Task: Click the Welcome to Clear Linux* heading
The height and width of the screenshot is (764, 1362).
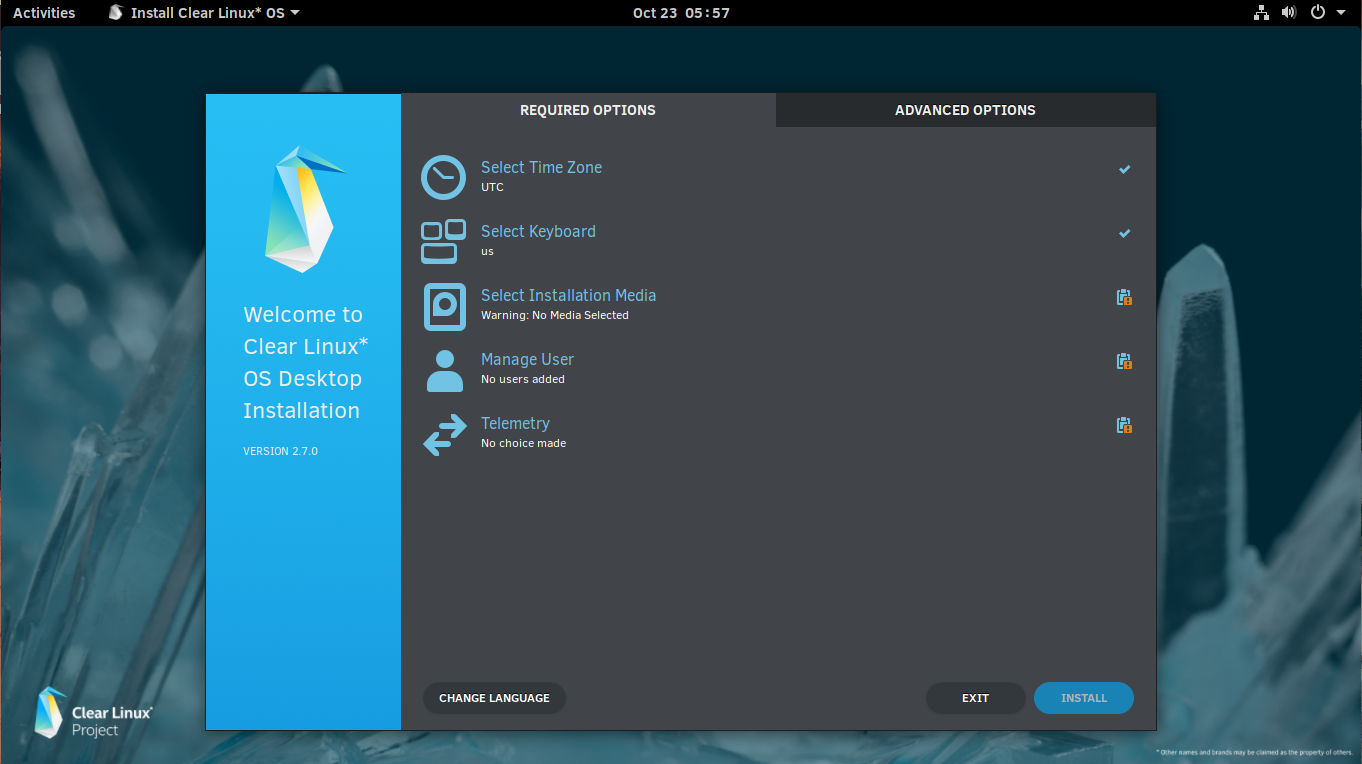Action: 306,362
